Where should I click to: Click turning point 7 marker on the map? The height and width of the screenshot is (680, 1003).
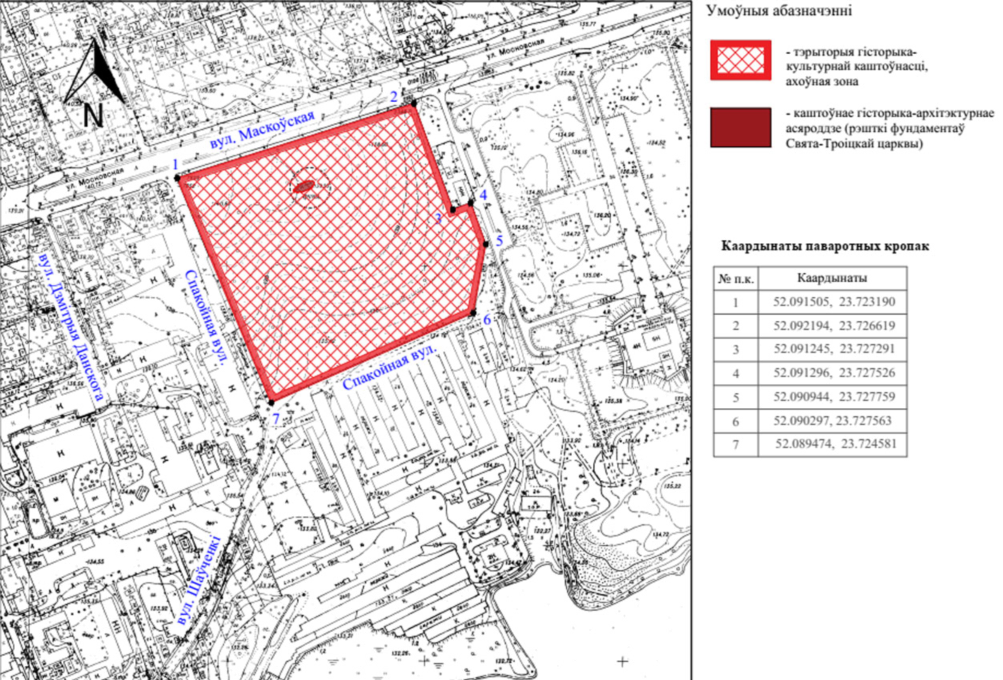(270, 400)
